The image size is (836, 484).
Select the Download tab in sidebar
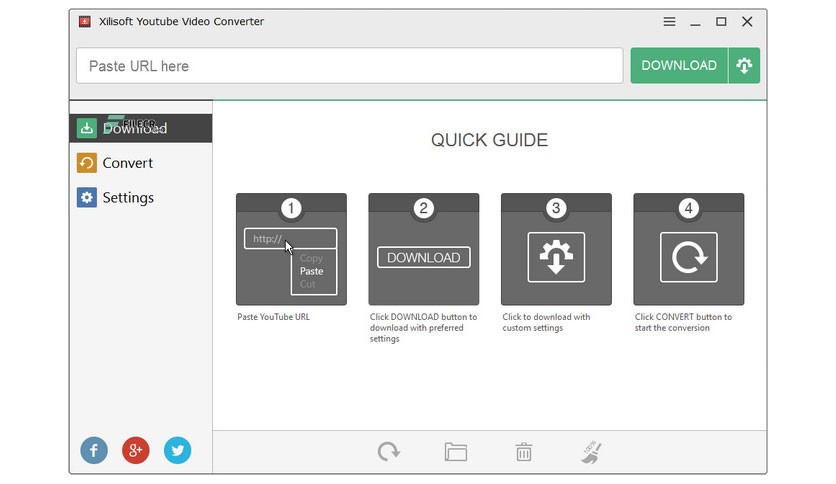pyautogui.click(x=141, y=128)
